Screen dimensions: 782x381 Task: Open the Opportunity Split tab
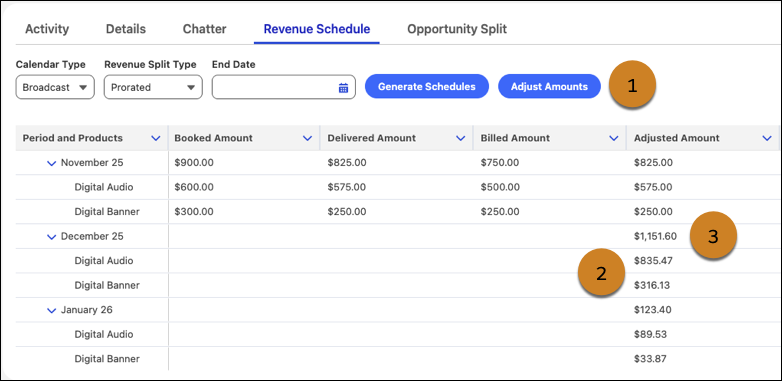pos(457,29)
